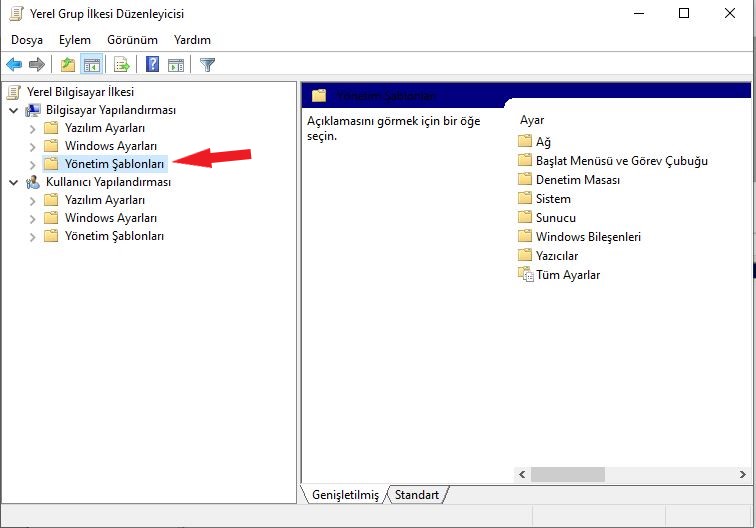
Task: Select Bilgisayar Yapılandırması tree item
Action: point(111,110)
